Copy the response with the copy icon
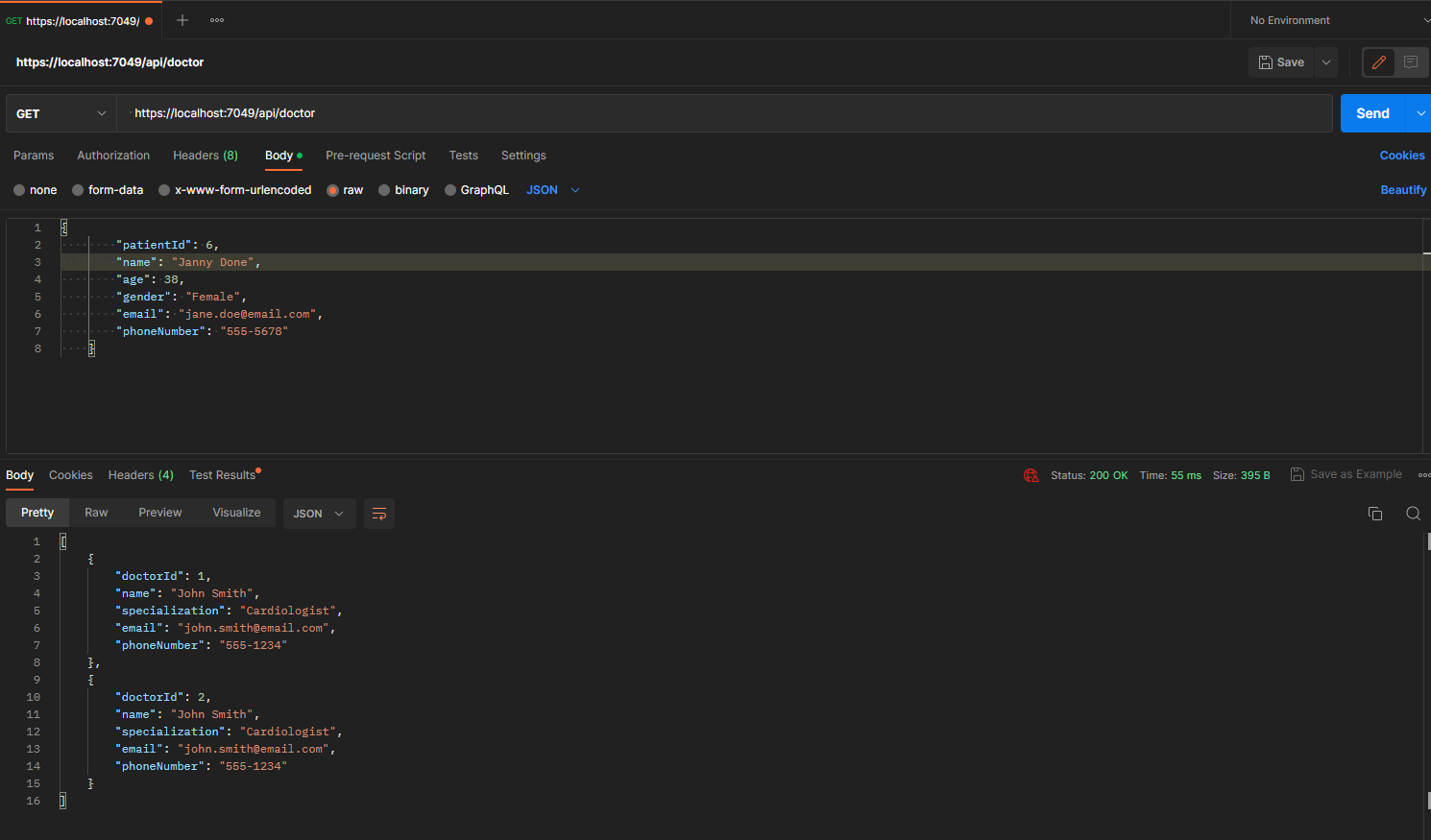 click(1375, 514)
